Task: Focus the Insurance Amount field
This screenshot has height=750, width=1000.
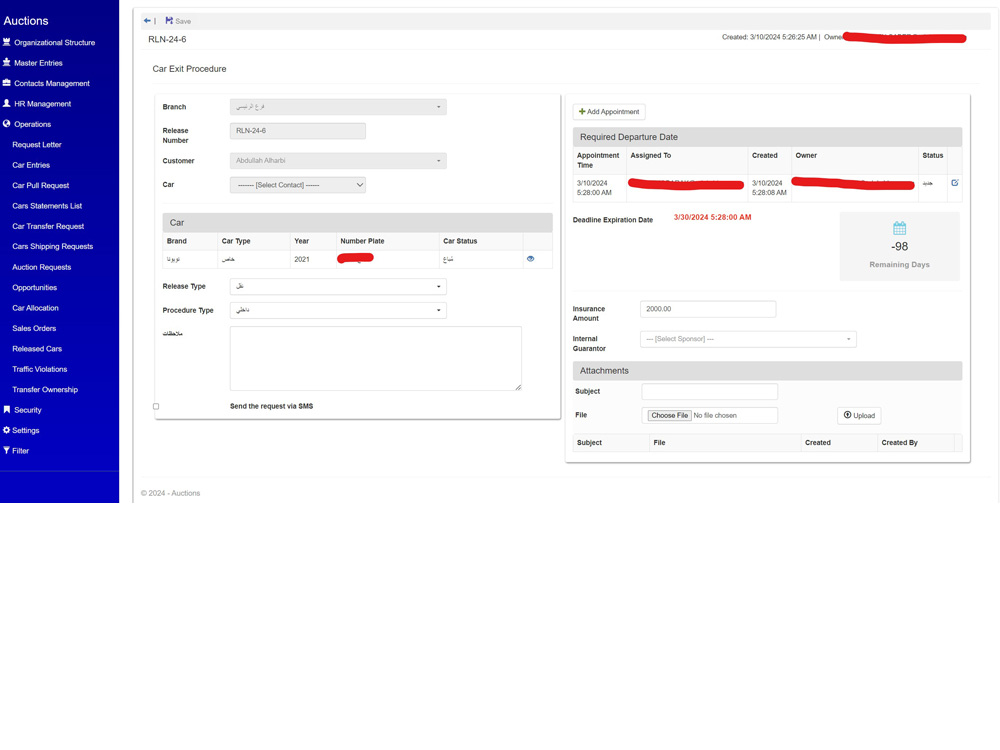Action: [x=708, y=309]
